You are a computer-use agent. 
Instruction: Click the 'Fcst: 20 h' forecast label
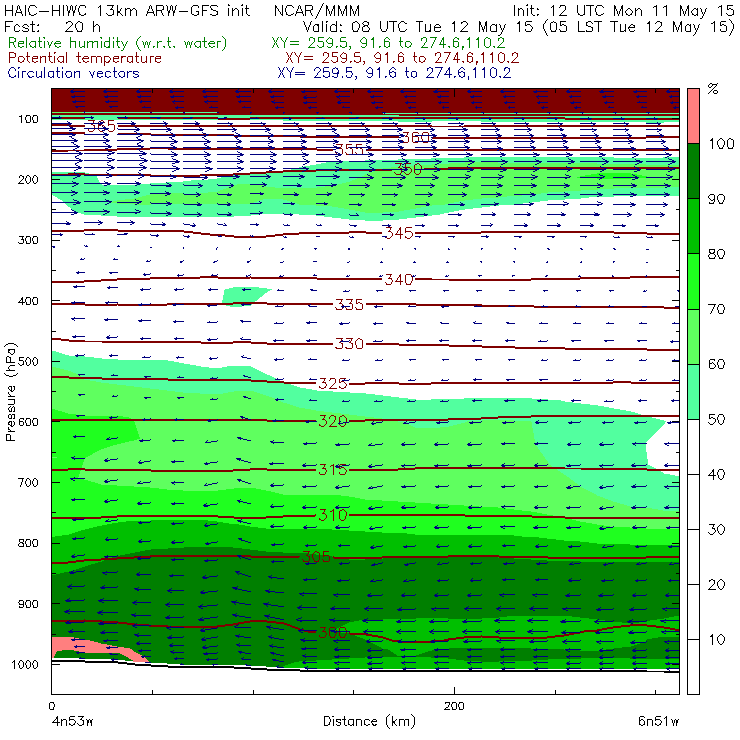pyautogui.click(x=52, y=27)
